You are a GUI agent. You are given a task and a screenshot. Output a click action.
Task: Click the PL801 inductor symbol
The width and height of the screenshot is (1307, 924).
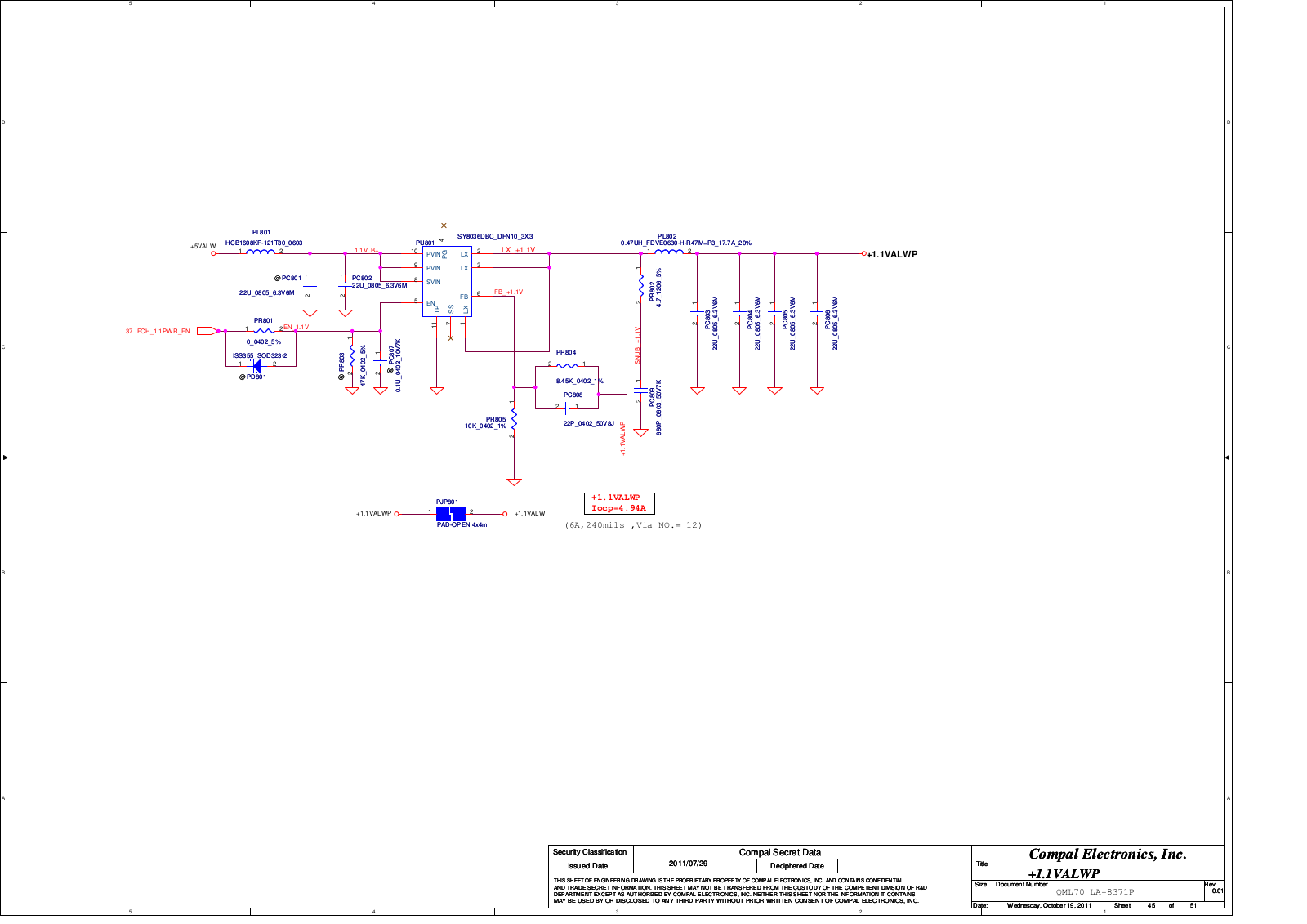(x=261, y=252)
